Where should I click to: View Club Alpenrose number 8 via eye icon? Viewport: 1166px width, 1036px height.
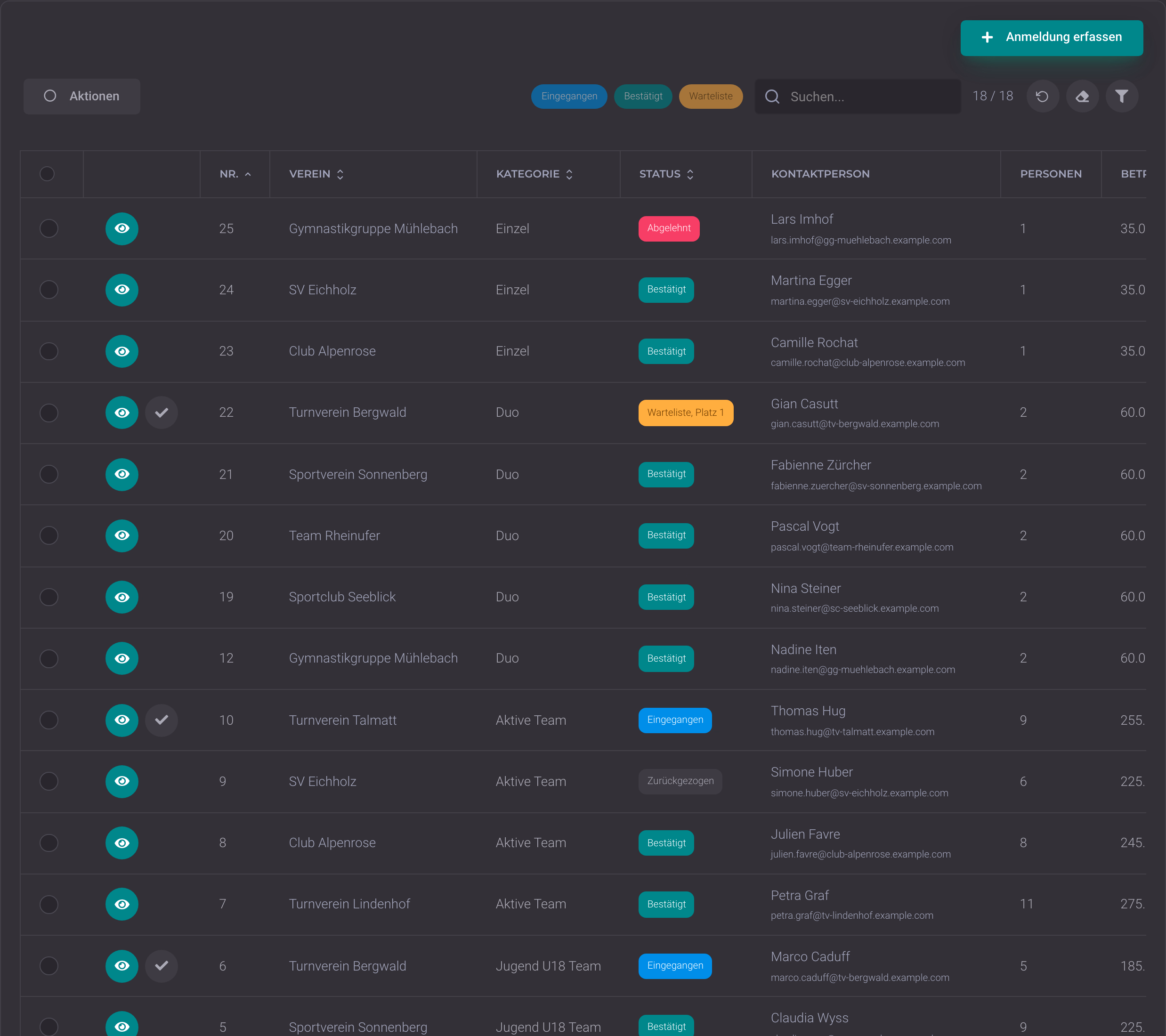pyautogui.click(x=122, y=842)
